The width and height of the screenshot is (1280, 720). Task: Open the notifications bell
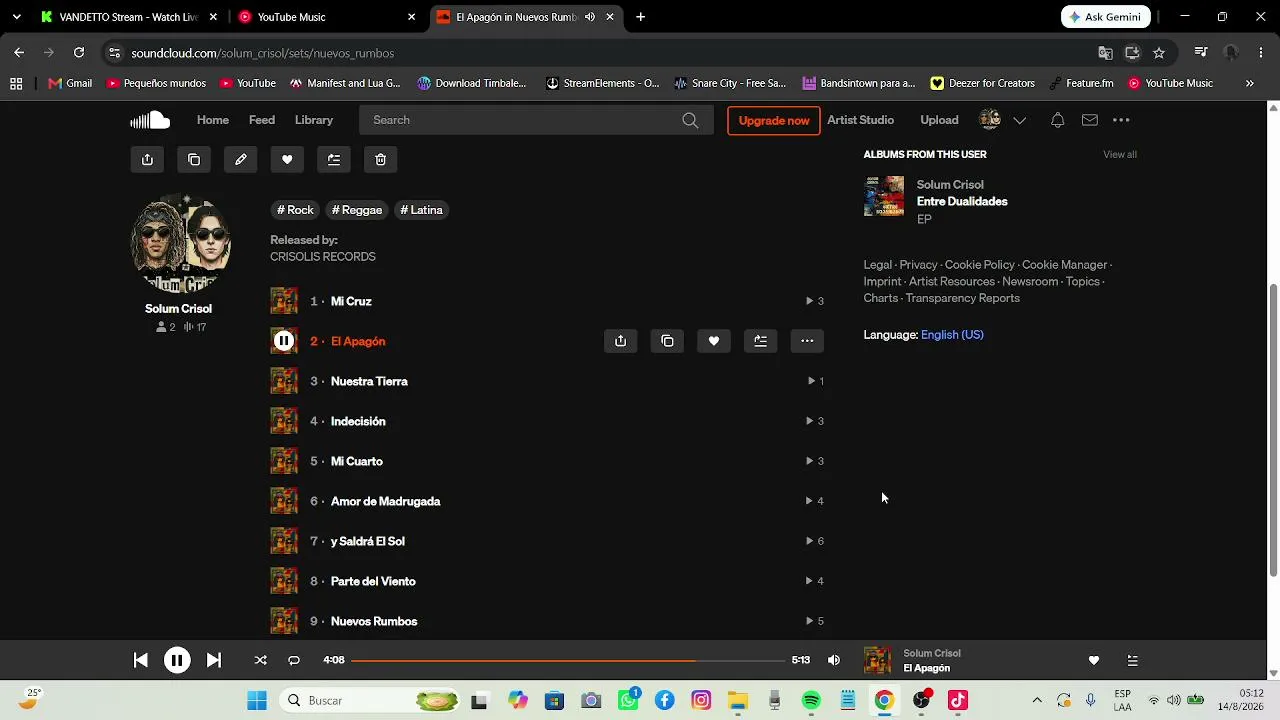coord(1057,120)
